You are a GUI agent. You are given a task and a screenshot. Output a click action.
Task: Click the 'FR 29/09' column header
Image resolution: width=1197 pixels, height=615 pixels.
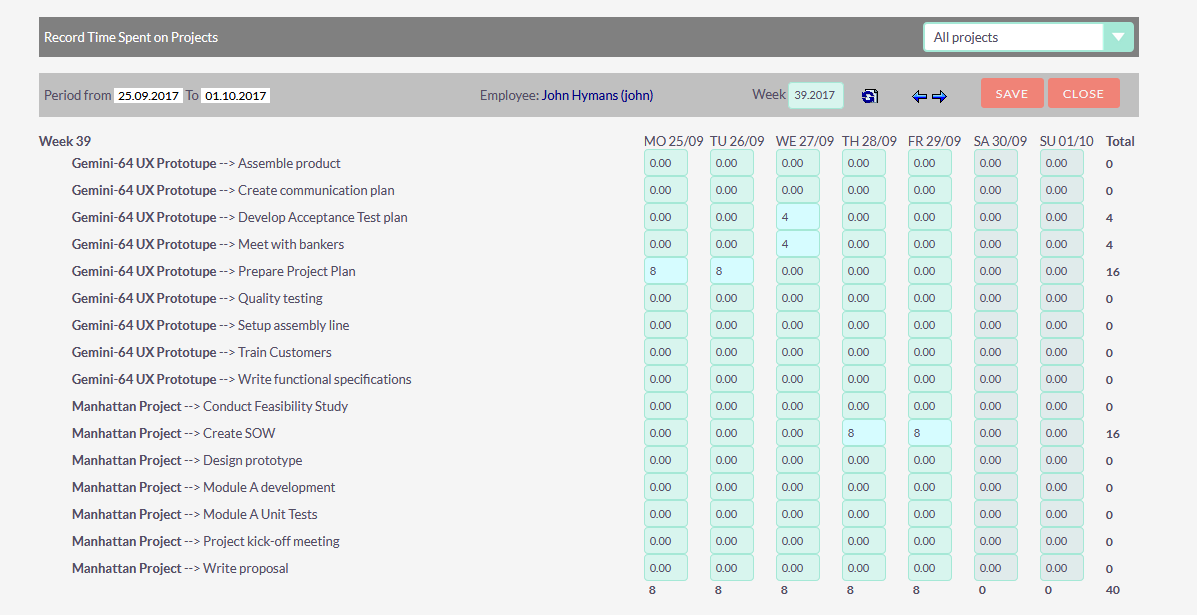(934, 141)
